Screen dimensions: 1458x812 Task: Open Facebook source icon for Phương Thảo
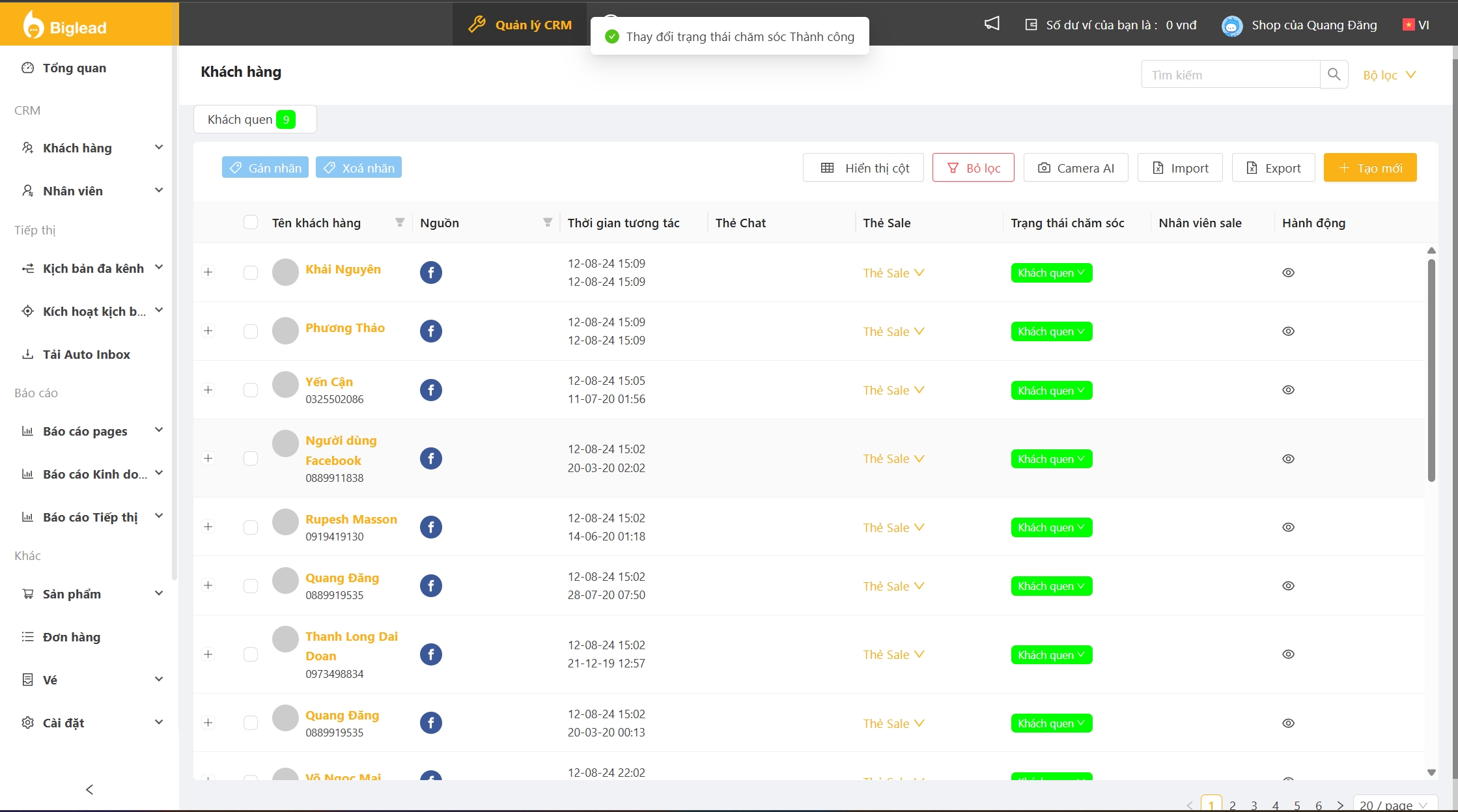431,331
